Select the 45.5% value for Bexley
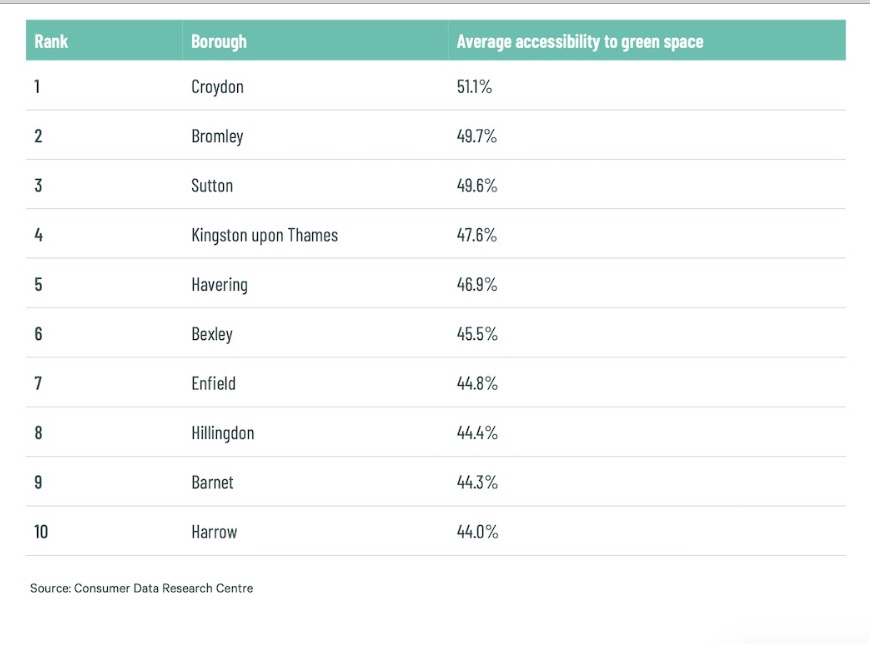 click(x=477, y=334)
